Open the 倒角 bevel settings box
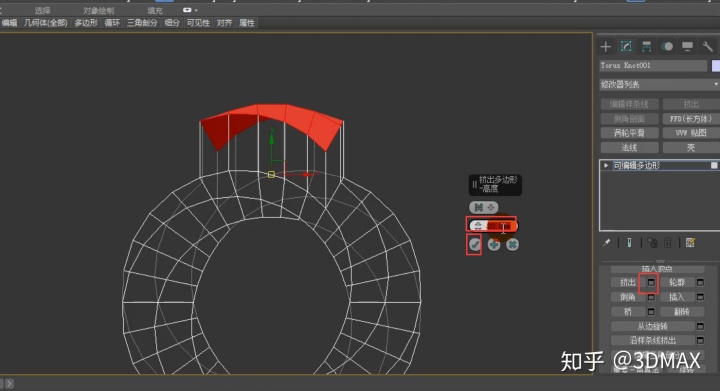The image size is (720, 391). point(651,297)
